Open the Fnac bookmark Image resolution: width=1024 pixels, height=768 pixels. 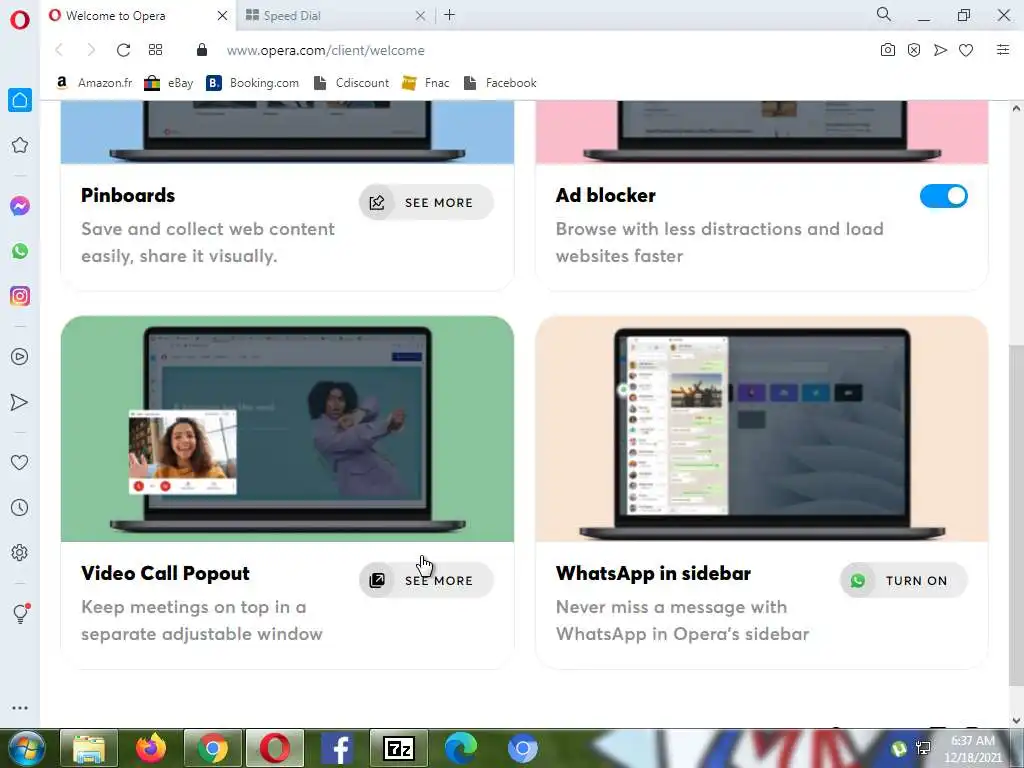click(426, 83)
